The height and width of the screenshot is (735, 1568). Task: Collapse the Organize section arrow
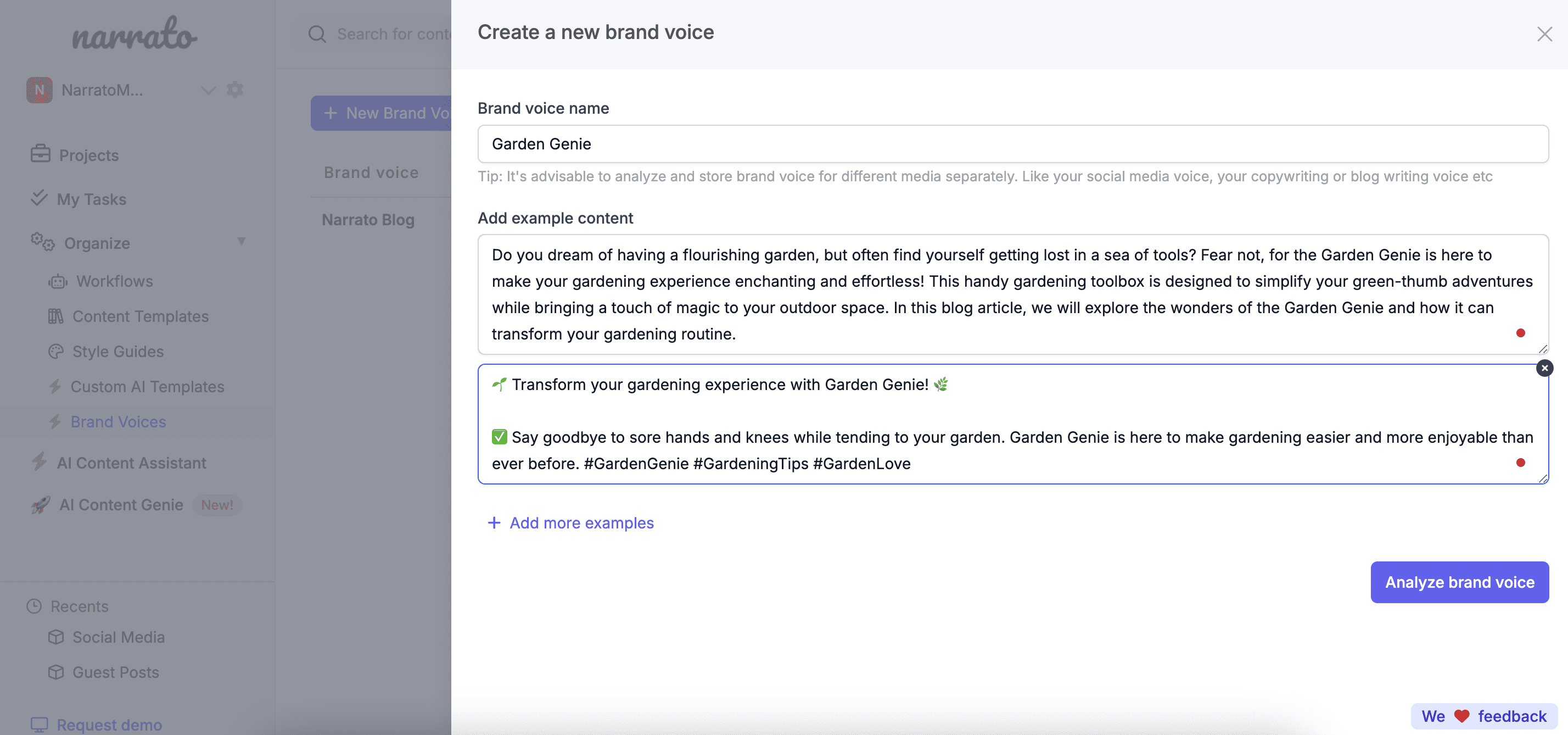[x=242, y=242]
